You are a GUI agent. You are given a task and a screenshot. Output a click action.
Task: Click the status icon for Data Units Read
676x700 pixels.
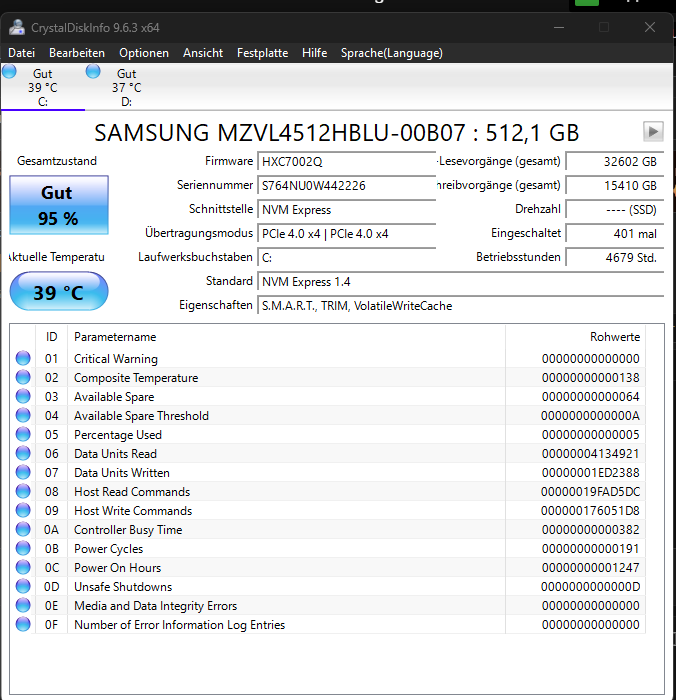point(23,453)
